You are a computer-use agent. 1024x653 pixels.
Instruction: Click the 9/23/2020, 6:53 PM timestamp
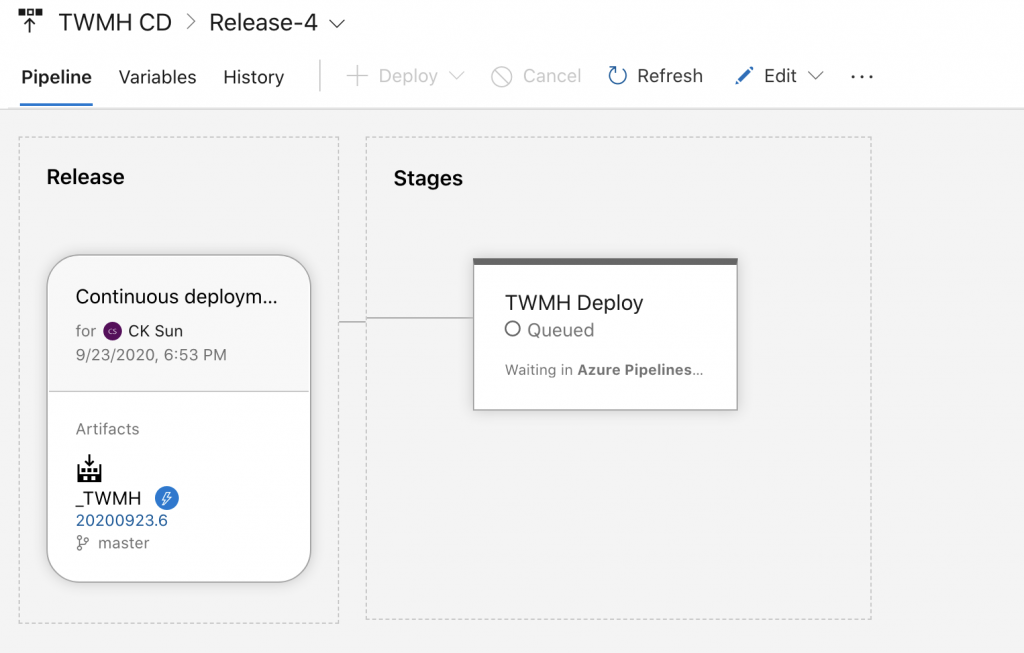[x=151, y=355]
